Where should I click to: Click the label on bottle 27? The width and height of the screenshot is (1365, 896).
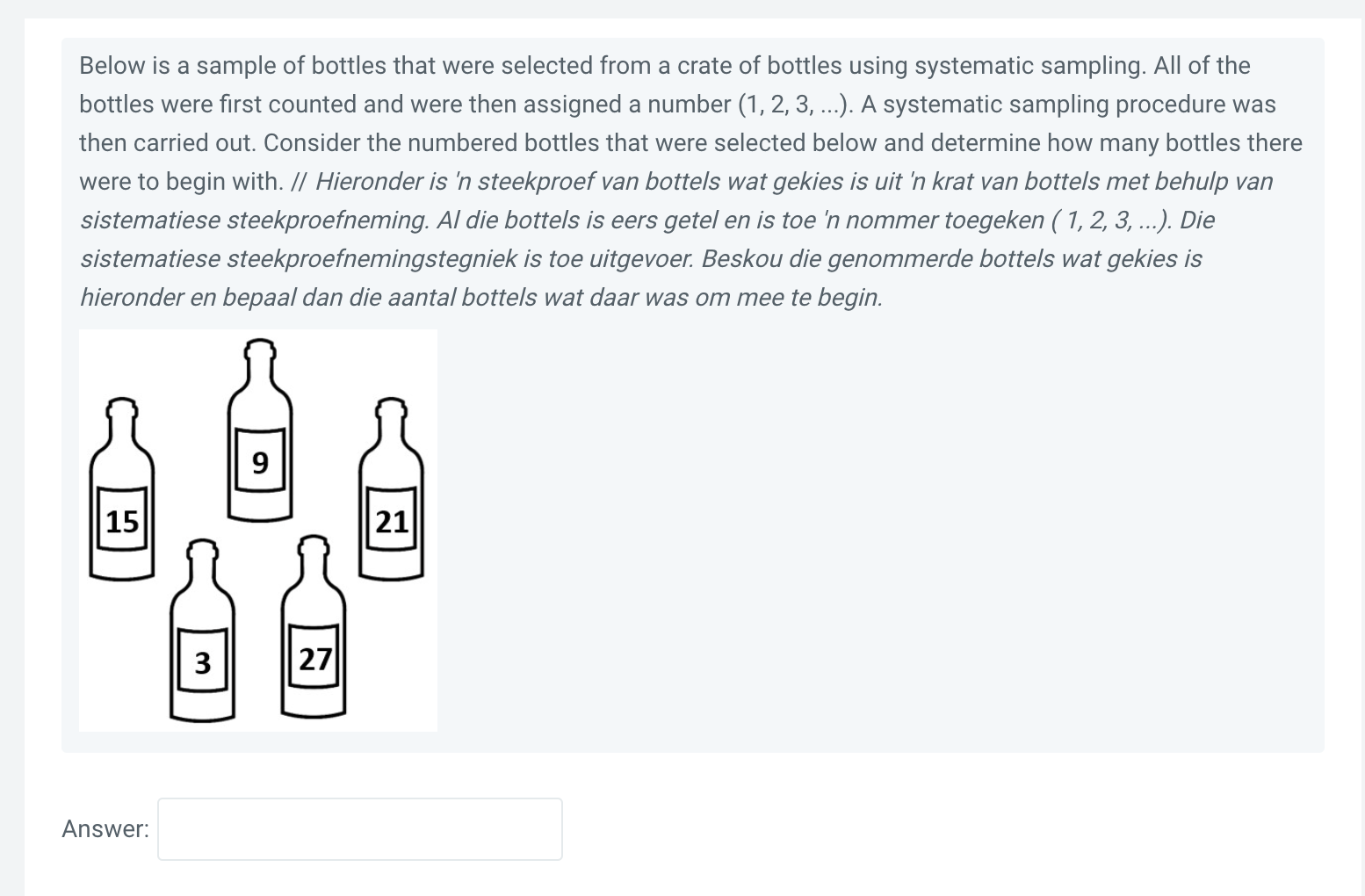tap(314, 655)
